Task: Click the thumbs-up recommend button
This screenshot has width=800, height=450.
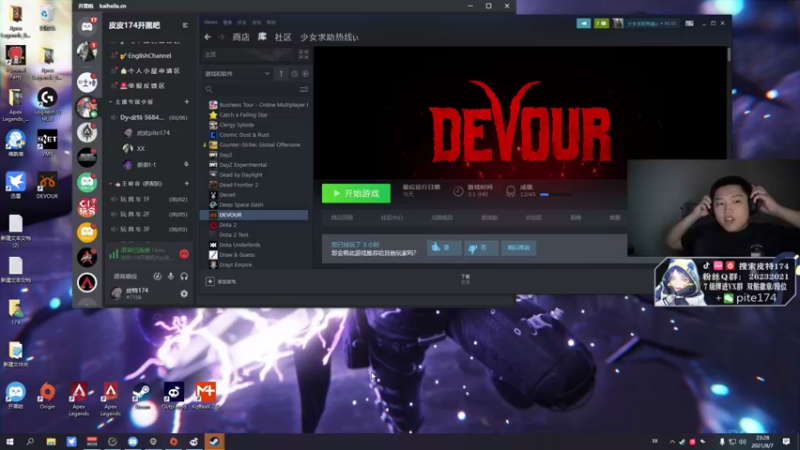Action: 444,247
